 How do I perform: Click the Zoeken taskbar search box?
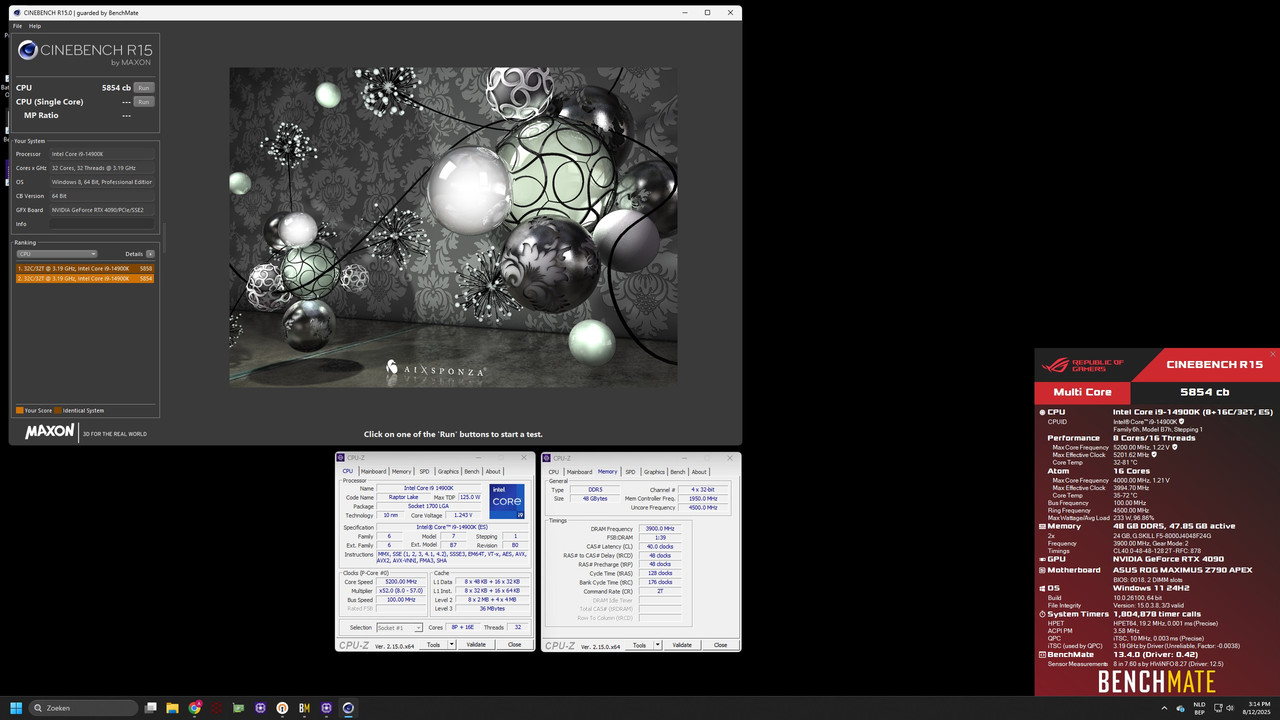[84, 708]
